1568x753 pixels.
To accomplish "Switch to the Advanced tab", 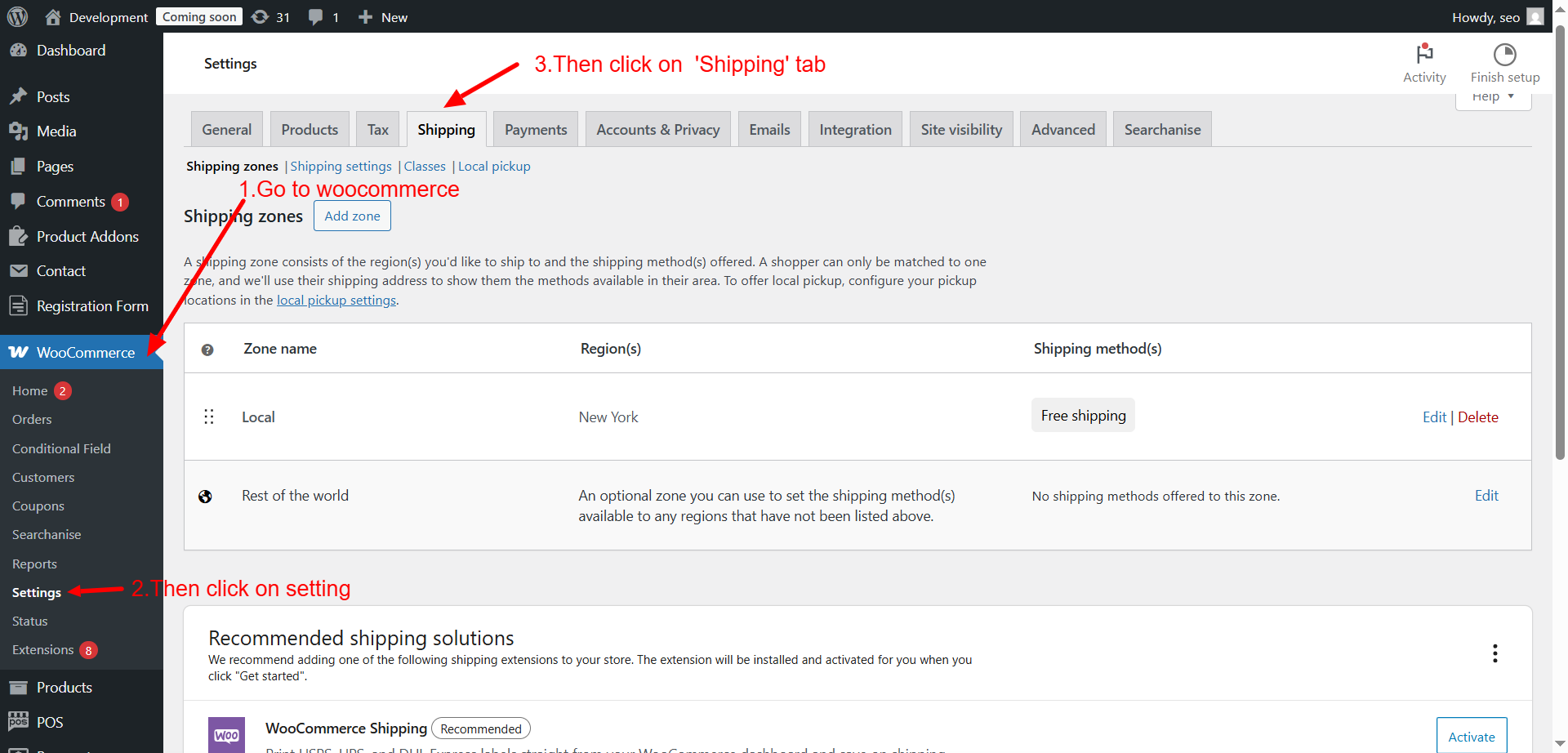I will [1063, 129].
